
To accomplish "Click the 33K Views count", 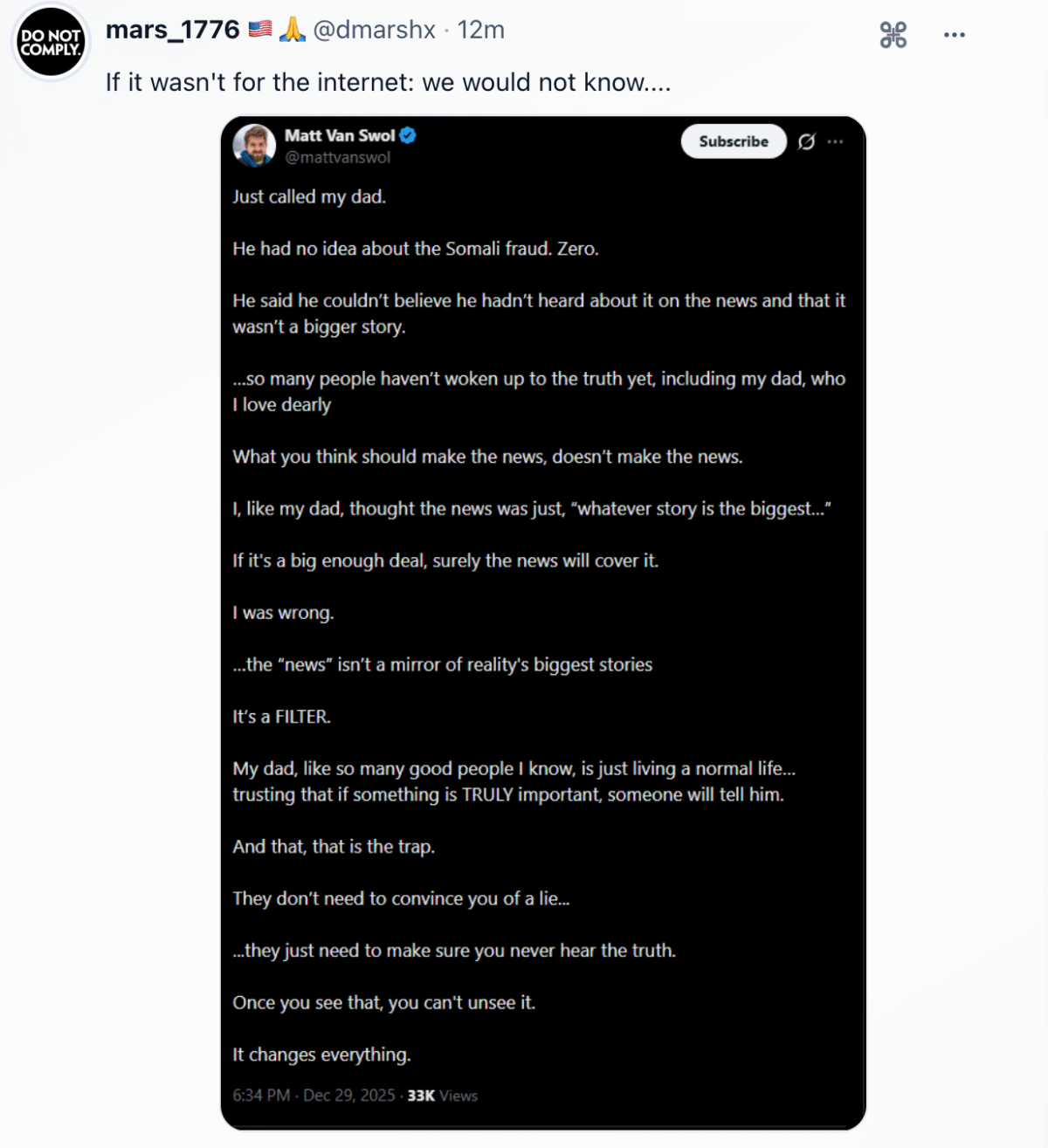I will [x=443, y=1096].
